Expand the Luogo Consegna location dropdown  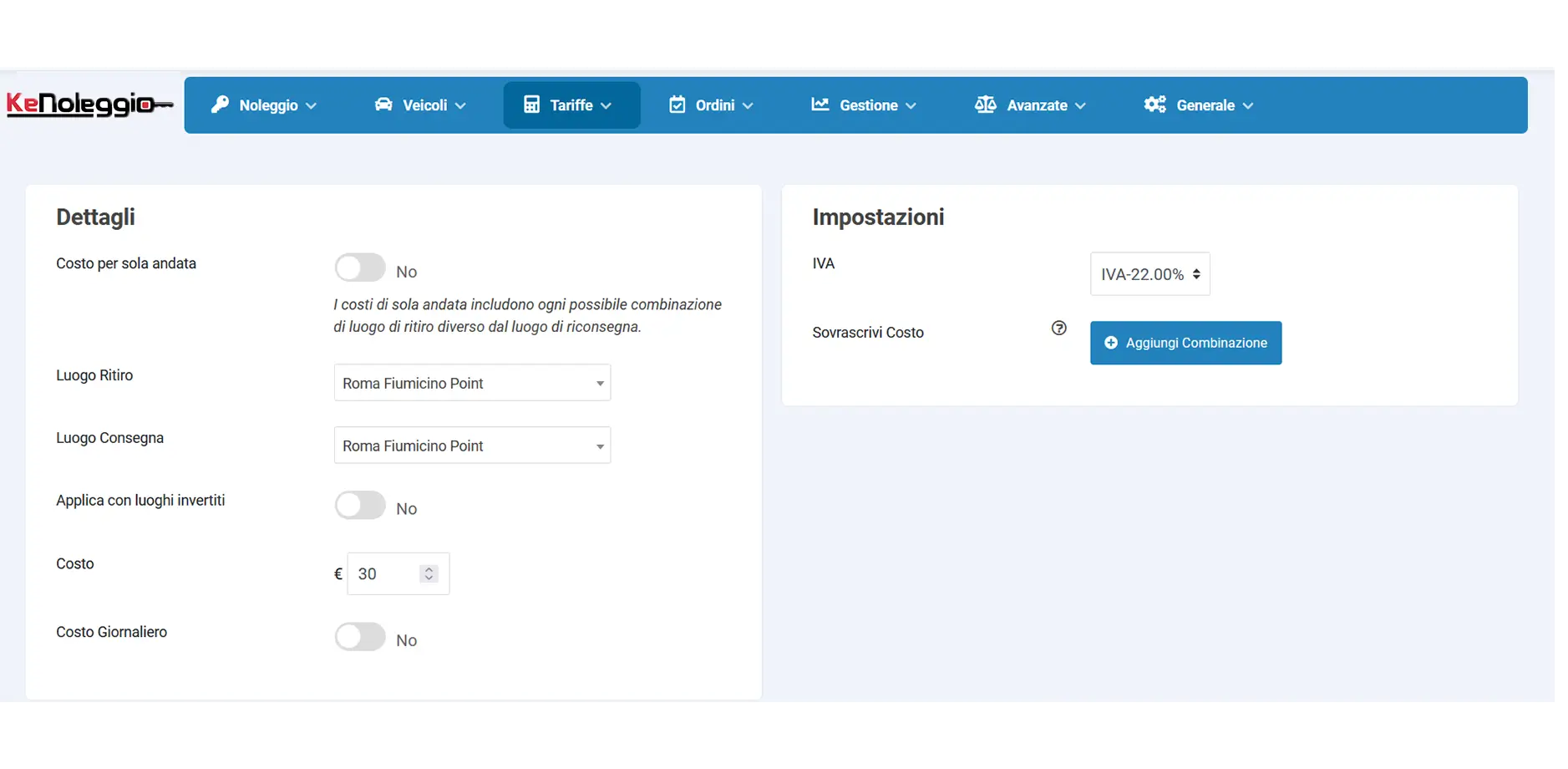(472, 446)
